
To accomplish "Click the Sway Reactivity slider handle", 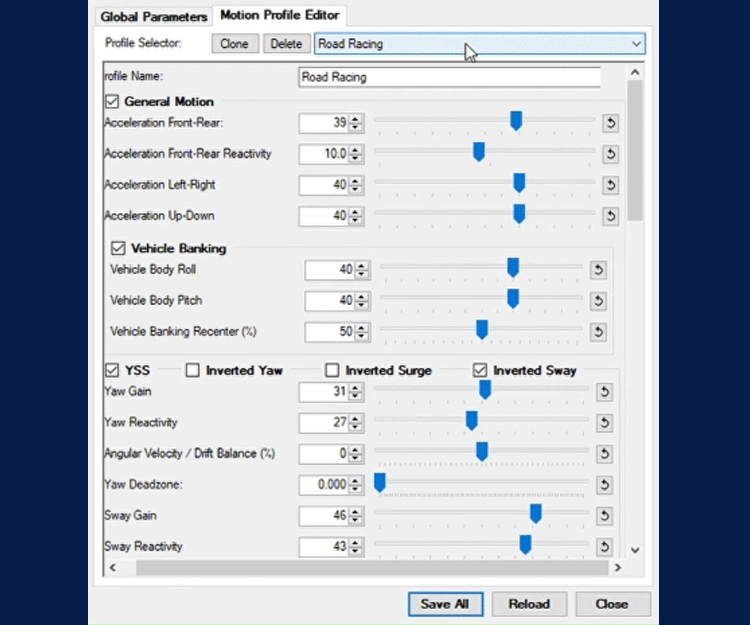I will pos(525,545).
